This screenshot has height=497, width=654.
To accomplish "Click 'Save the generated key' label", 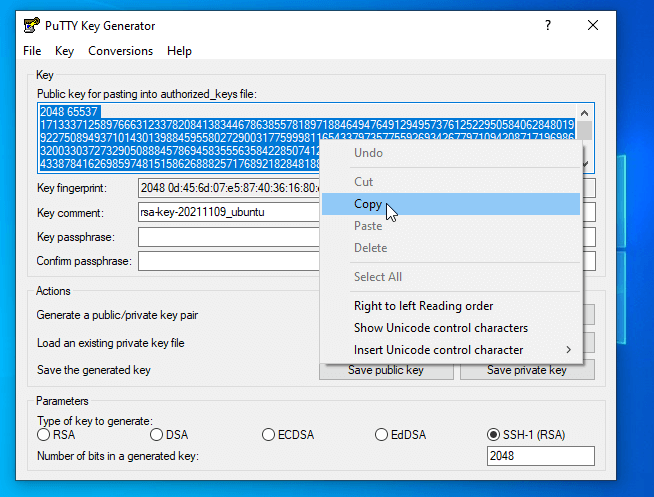I will coord(94,370).
